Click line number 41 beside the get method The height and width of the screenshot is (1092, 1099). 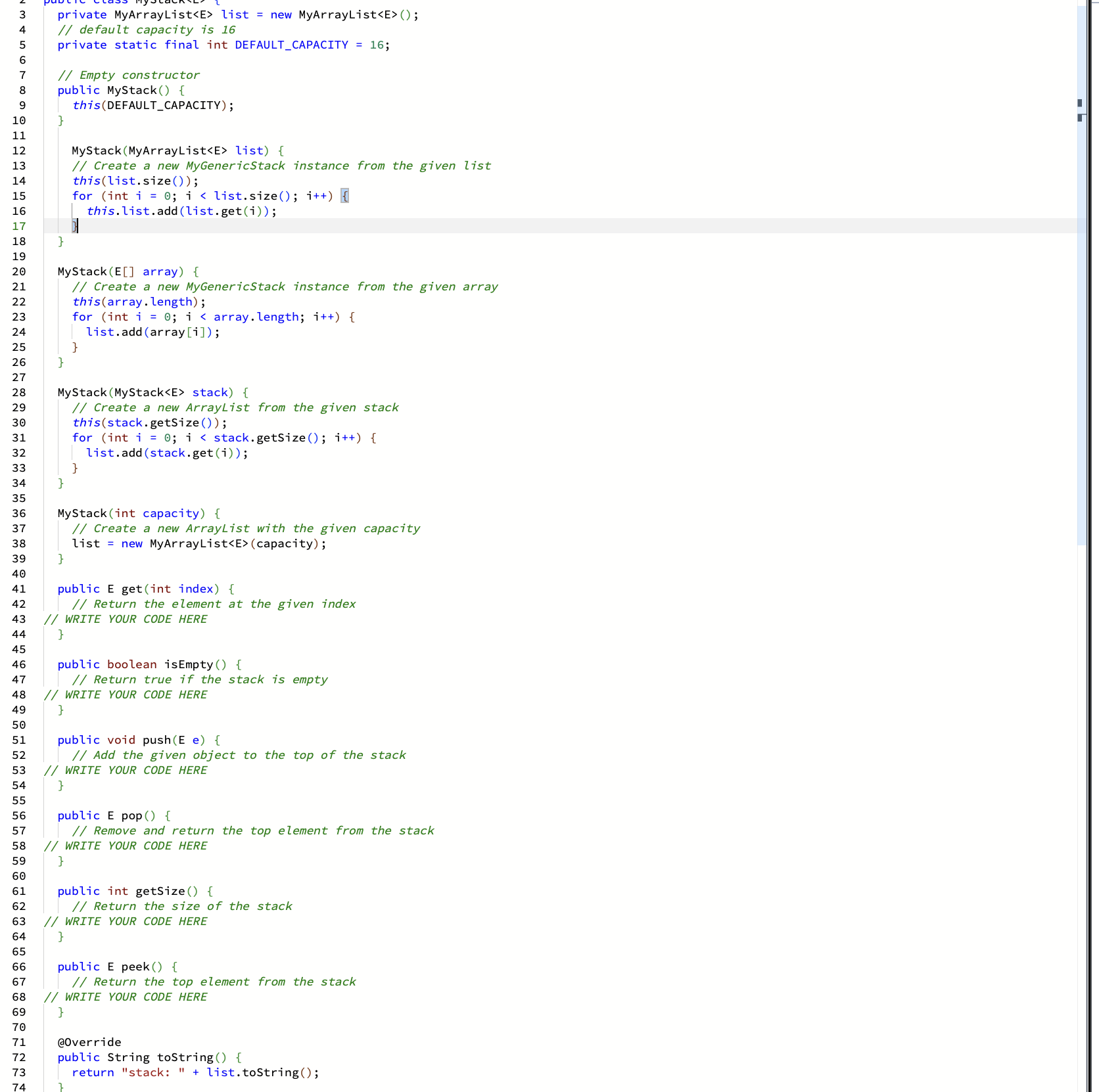point(18,589)
